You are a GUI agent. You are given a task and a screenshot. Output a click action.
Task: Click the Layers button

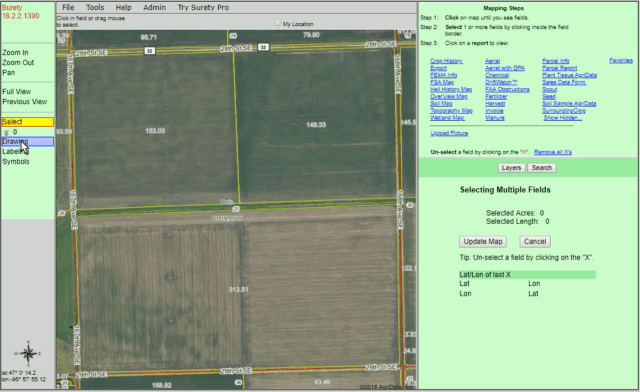point(511,168)
